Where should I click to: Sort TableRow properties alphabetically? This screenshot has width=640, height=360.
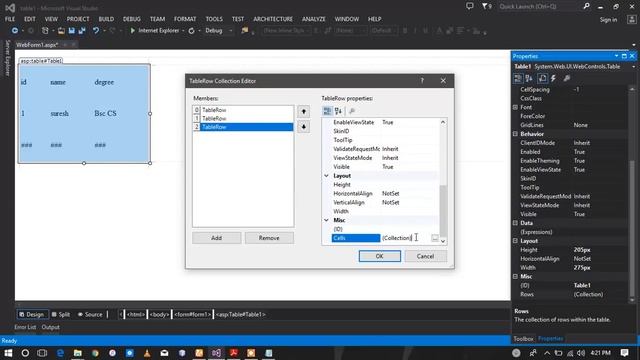point(338,111)
